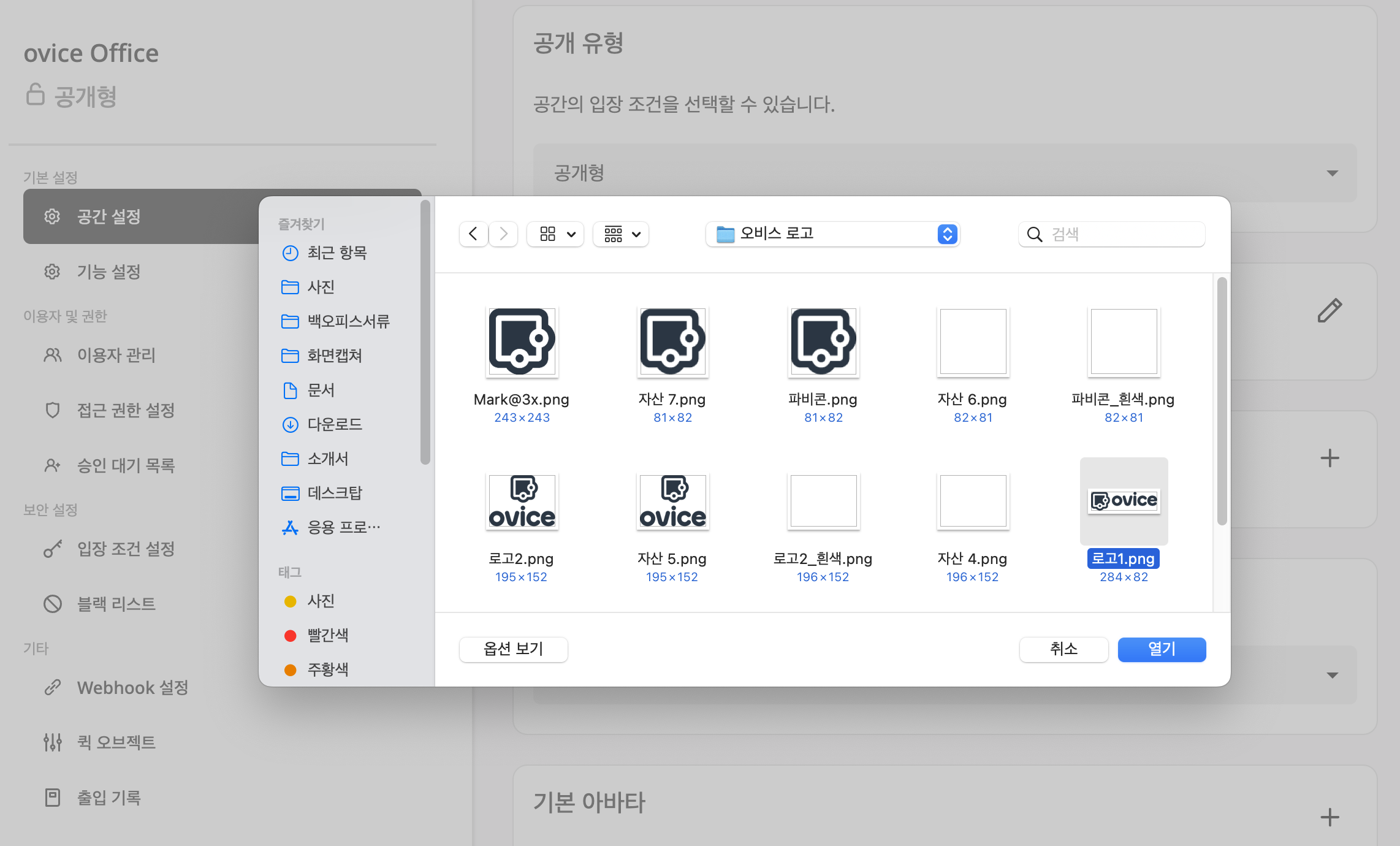
Task: Select 로고1.png thumbnail
Action: click(x=1124, y=501)
